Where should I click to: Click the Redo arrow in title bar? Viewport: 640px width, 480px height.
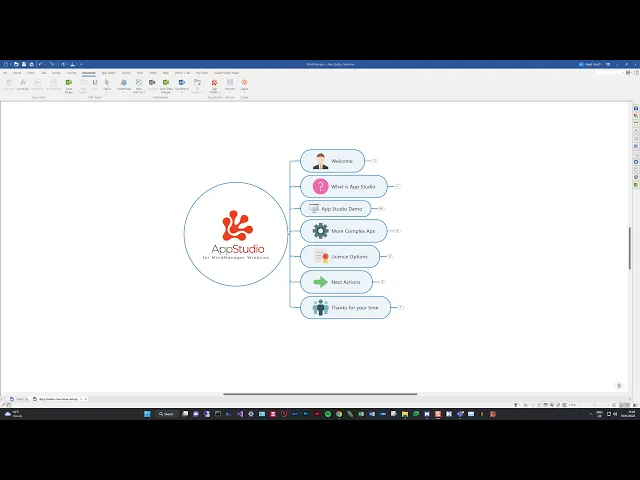coord(51,64)
